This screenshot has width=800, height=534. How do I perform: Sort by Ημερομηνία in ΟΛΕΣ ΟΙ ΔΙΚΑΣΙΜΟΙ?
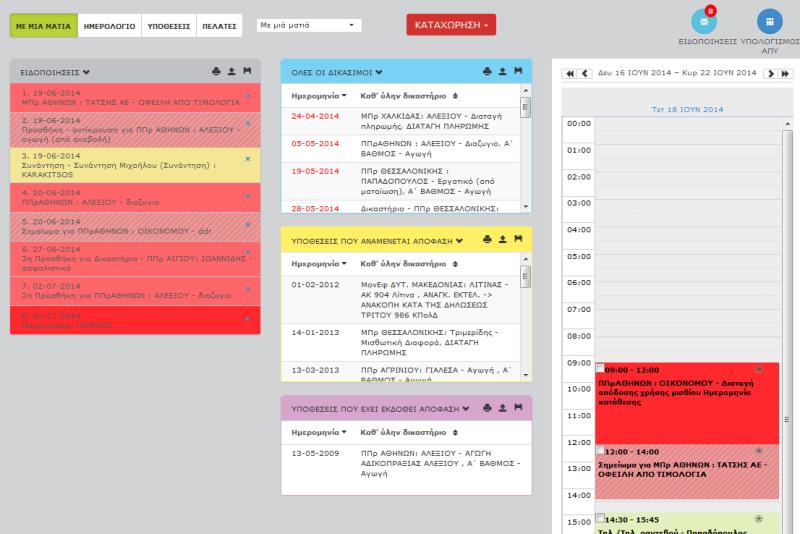tap(319, 96)
